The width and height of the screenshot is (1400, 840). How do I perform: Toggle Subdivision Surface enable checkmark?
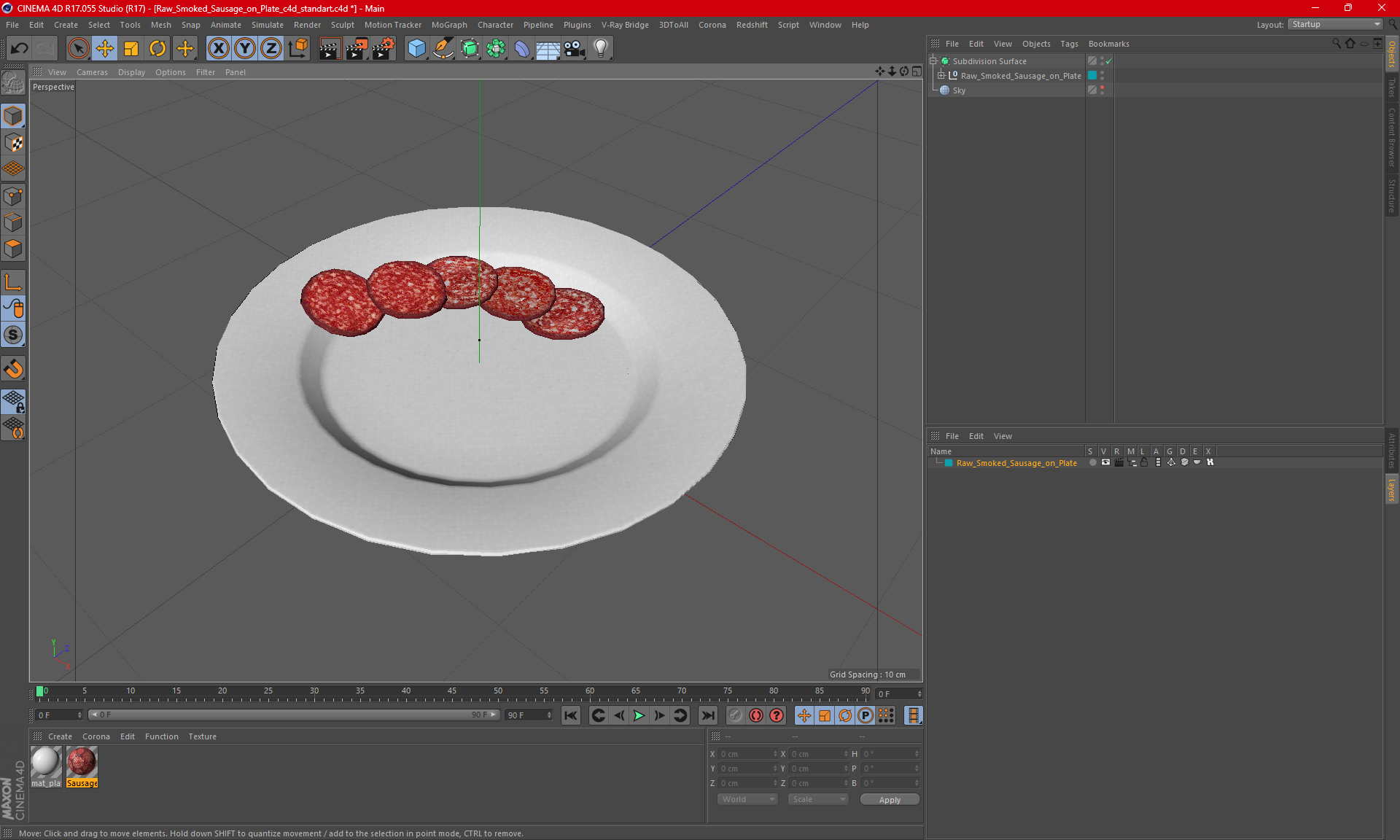[1109, 61]
